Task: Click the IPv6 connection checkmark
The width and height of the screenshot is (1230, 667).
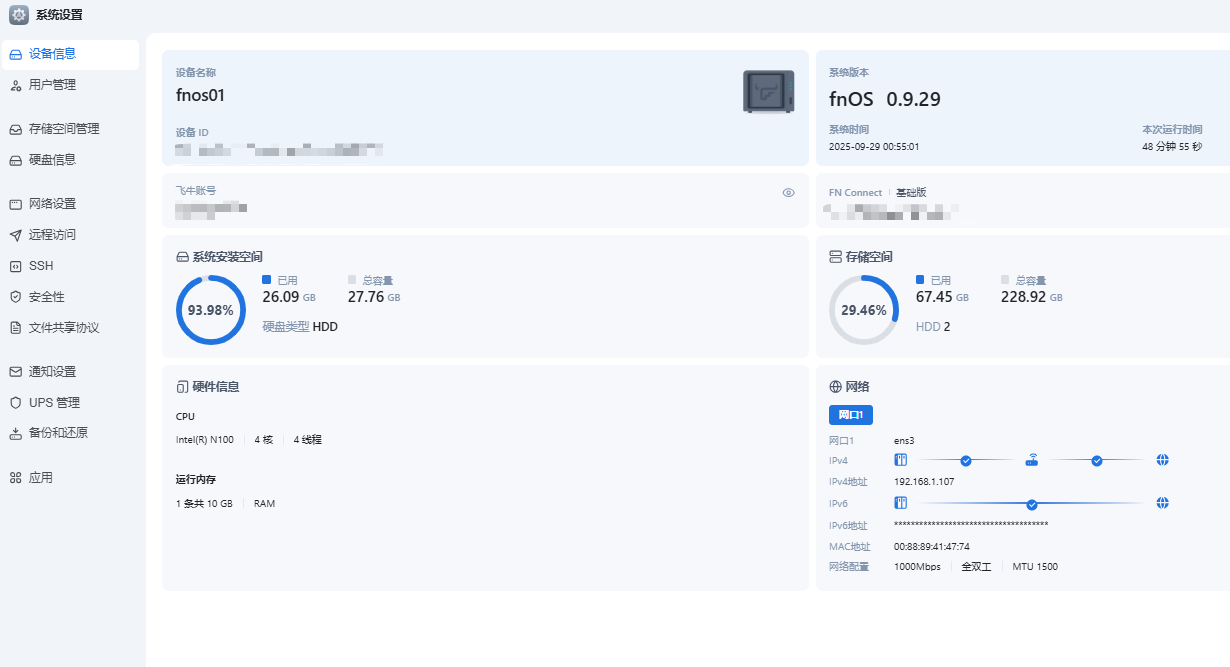Action: pyautogui.click(x=1032, y=504)
